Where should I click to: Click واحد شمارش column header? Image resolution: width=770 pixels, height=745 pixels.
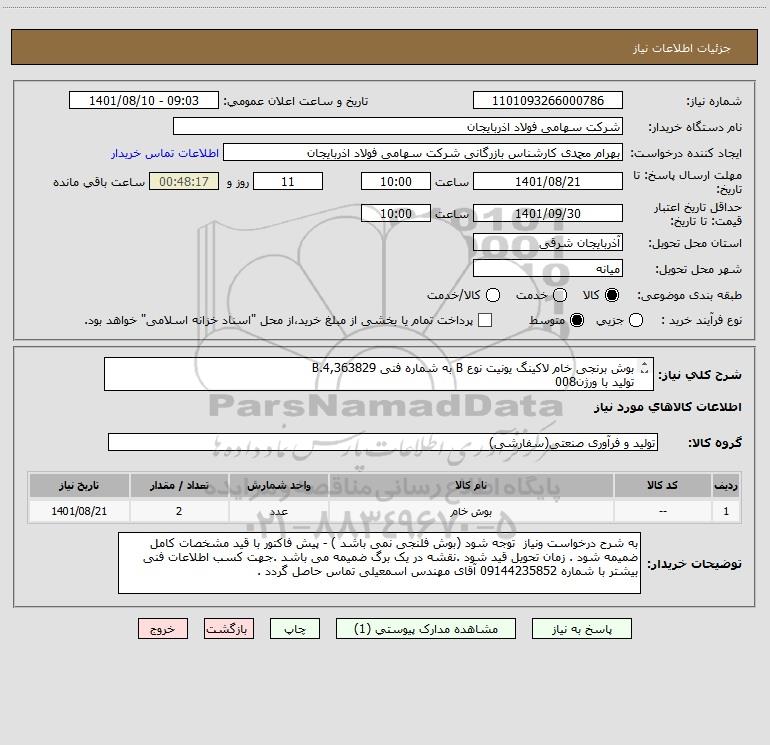[278, 485]
